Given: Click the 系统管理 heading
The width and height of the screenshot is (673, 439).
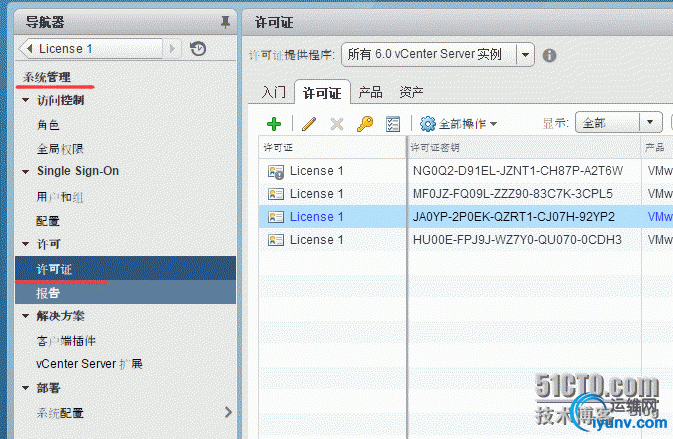Looking at the screenshot, I should (x=47, y=77).
